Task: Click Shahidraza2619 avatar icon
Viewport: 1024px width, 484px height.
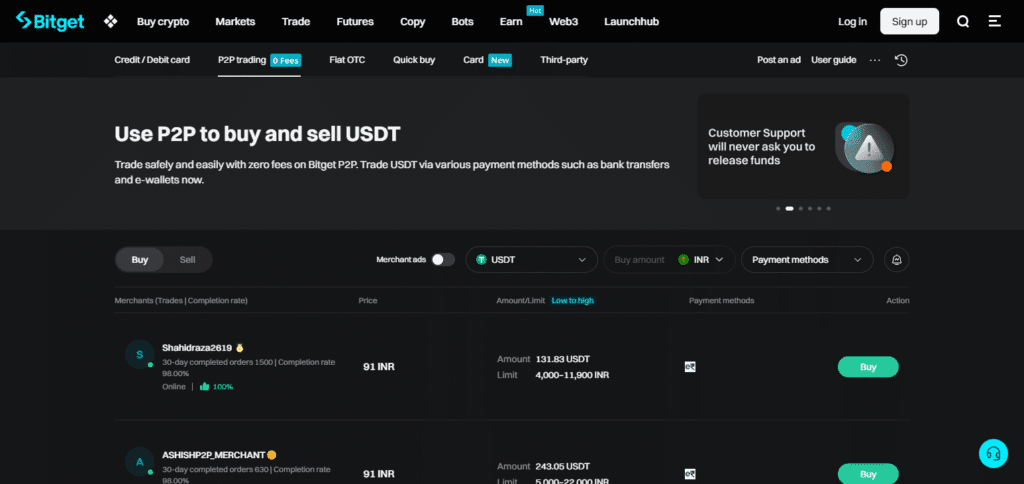Action: click(x=139, y=355)
